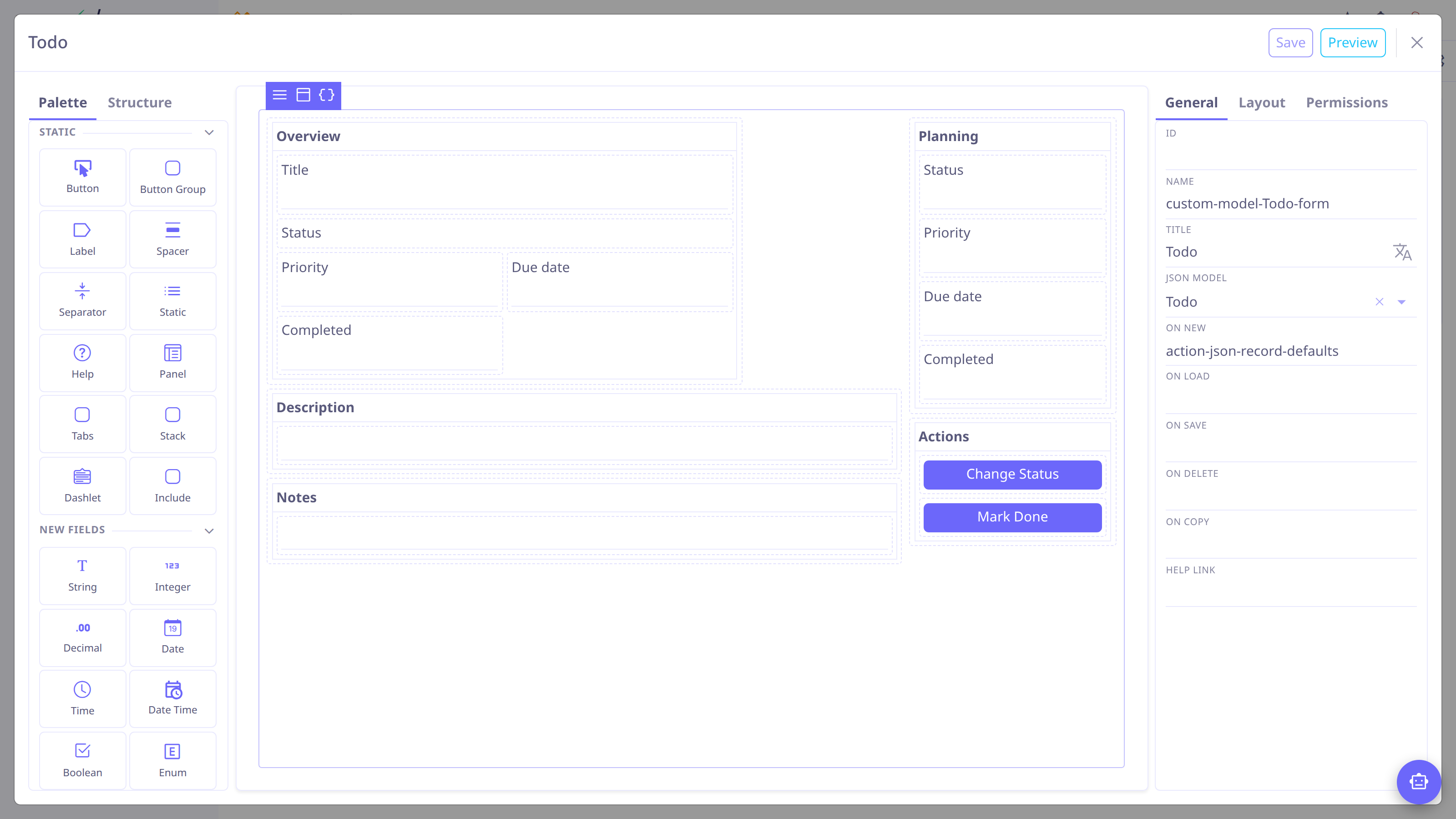Screen dimensions: 1456x819
Task: Switch to the Structure tab
Action: pos(140,102)
